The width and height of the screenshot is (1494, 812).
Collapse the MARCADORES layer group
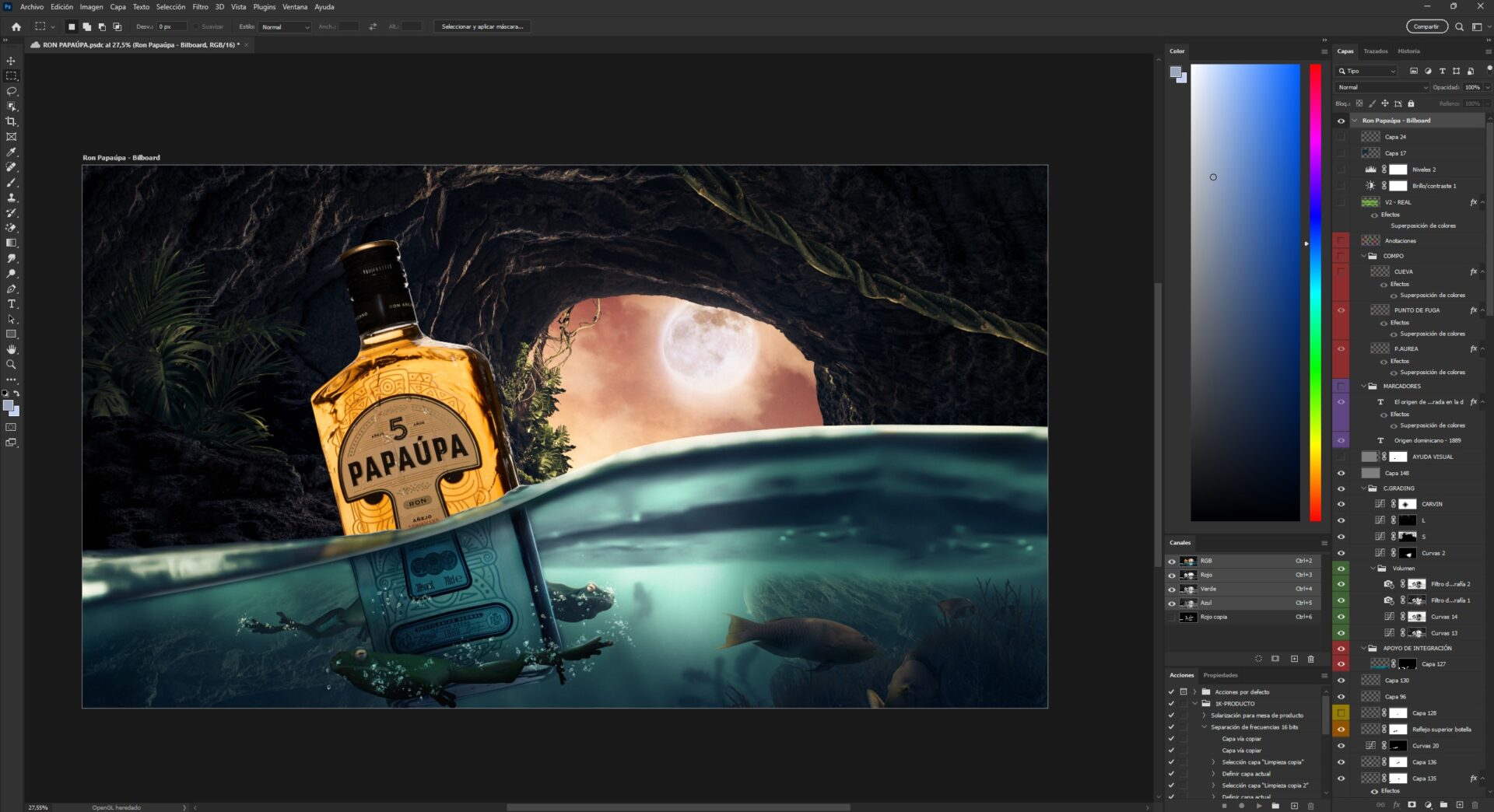click(x=1364, y=387)
